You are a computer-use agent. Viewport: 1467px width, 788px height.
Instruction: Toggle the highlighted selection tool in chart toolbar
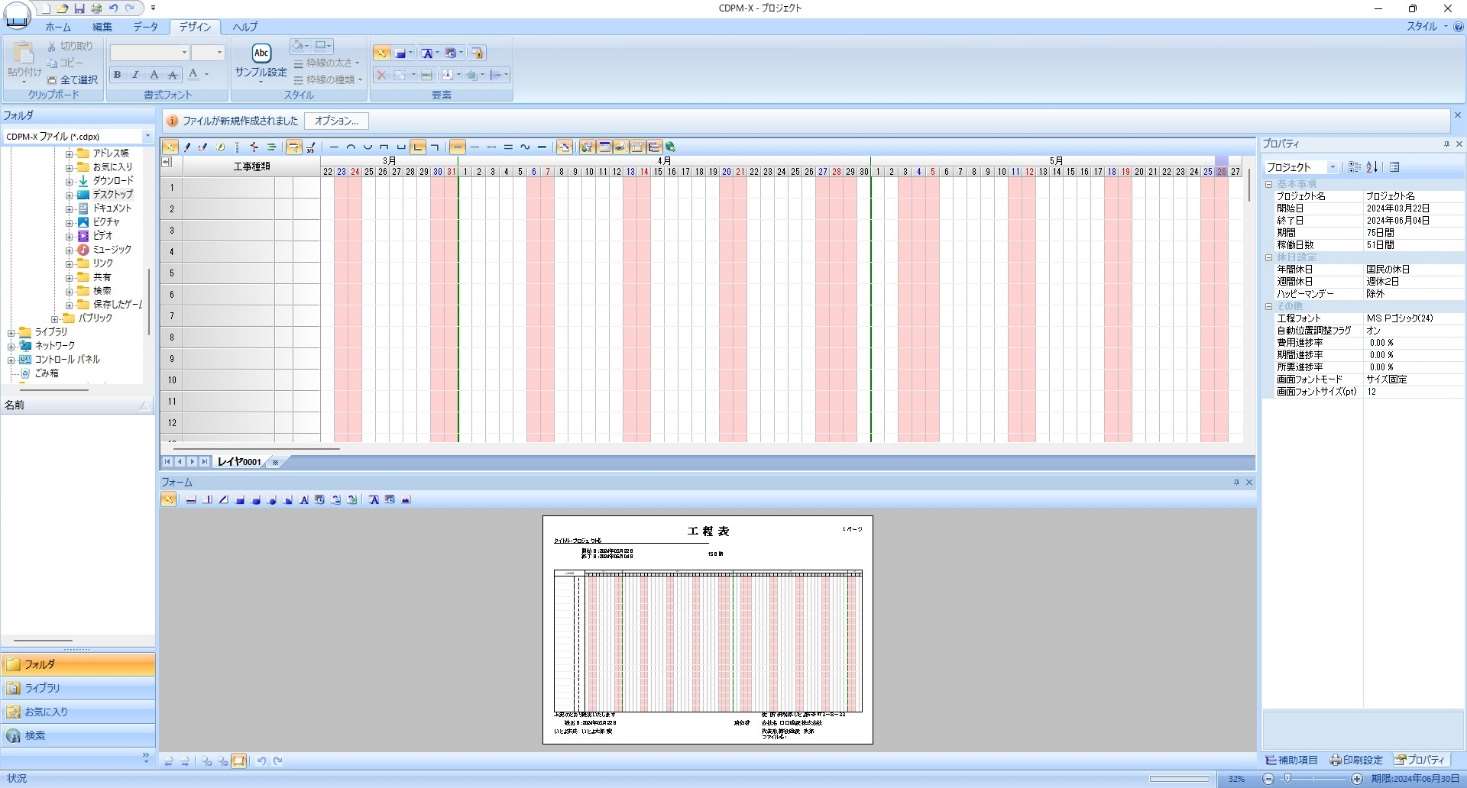[x=169, y=147]
